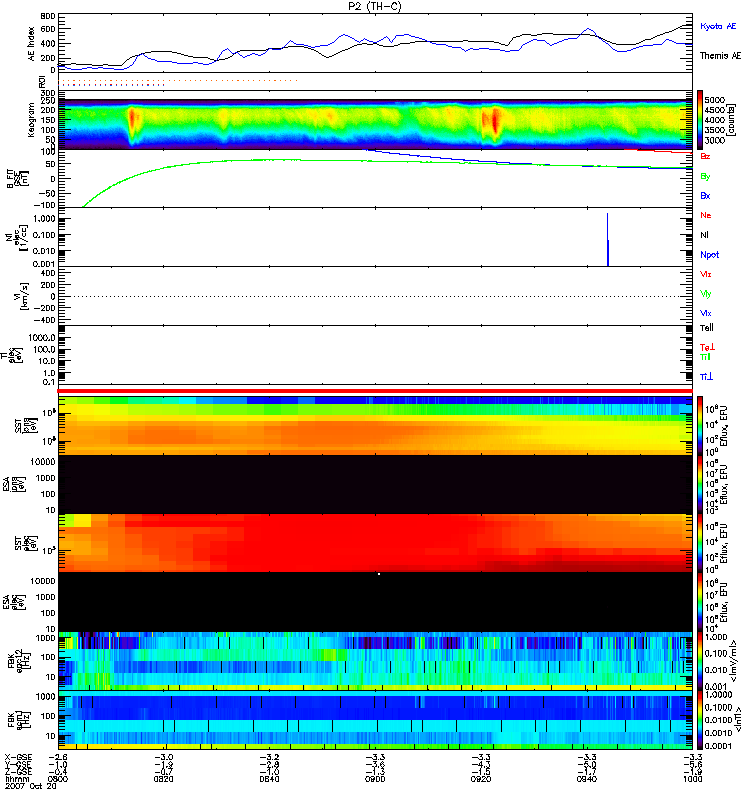Click the FBK scm nT color bar

coord(700,720)
